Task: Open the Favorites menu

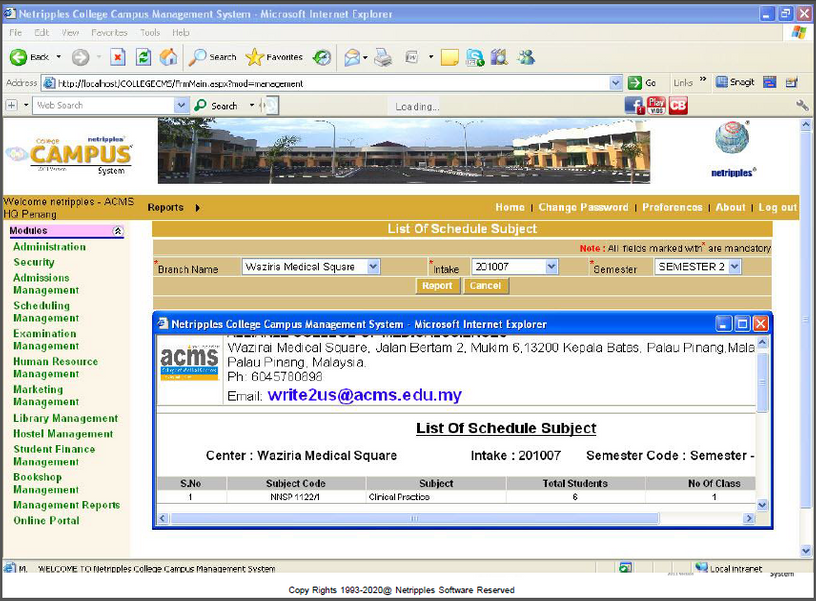Action: tap(109, 33)
